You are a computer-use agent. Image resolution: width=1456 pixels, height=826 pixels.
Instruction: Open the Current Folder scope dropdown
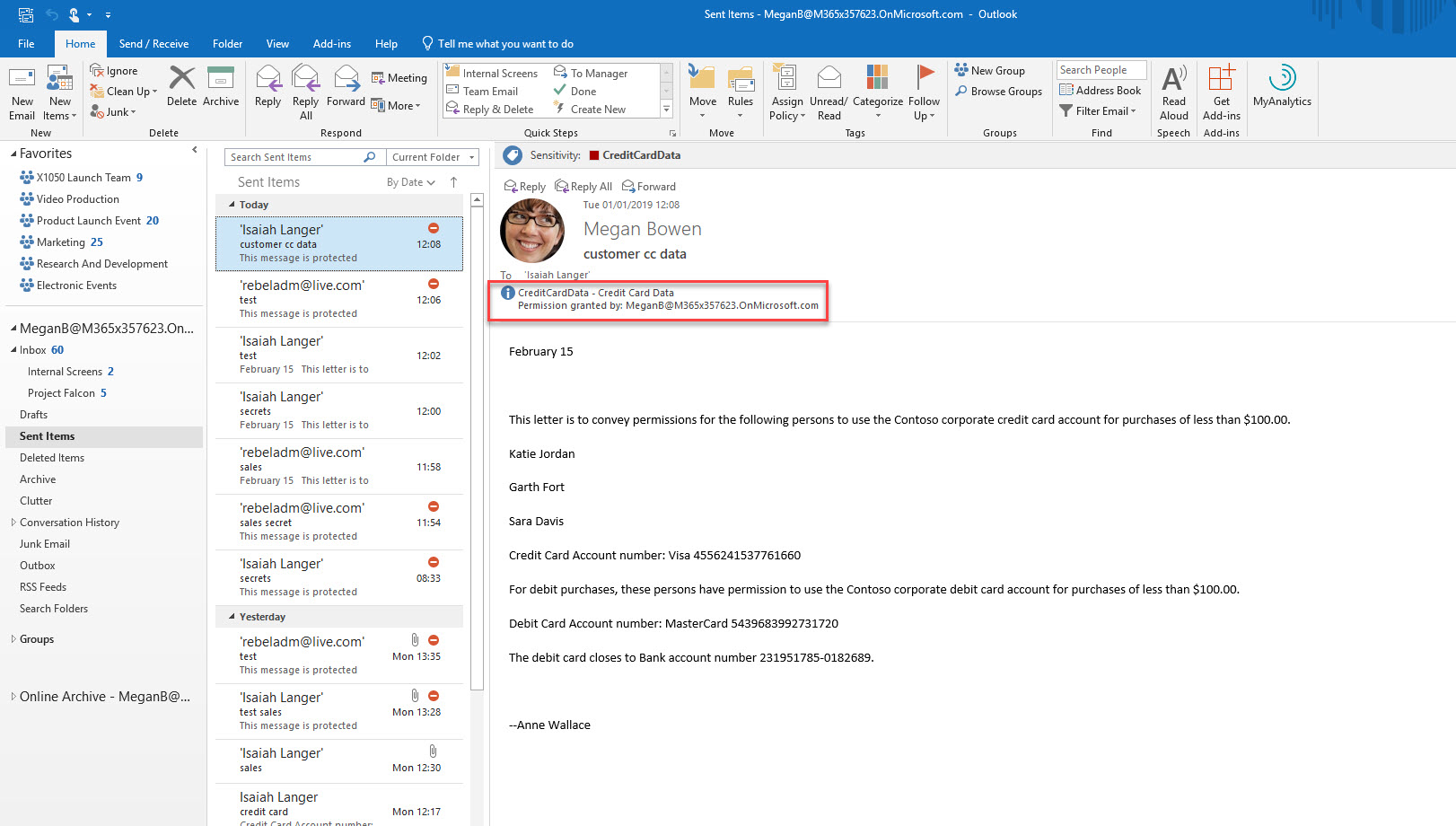point(433,157)
